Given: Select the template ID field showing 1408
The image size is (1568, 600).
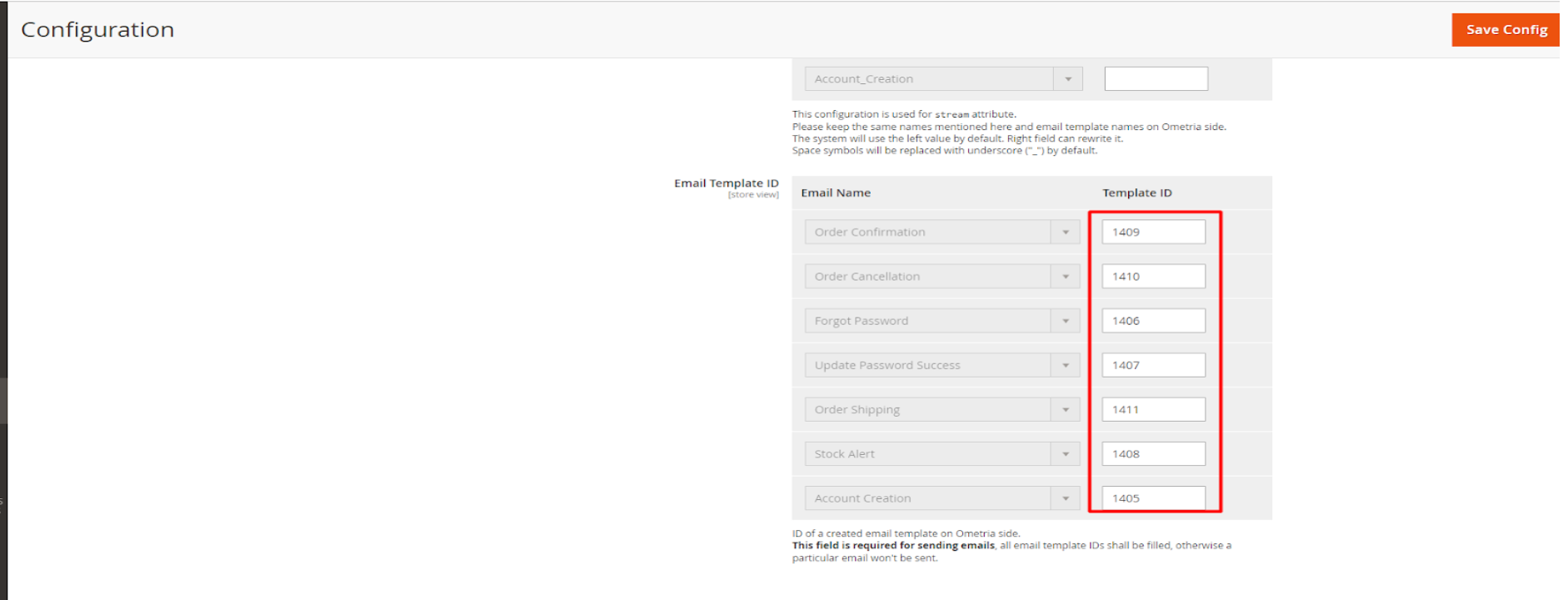Looking at the screenshot, I should pyautogui.click(x=1154, y=454).
